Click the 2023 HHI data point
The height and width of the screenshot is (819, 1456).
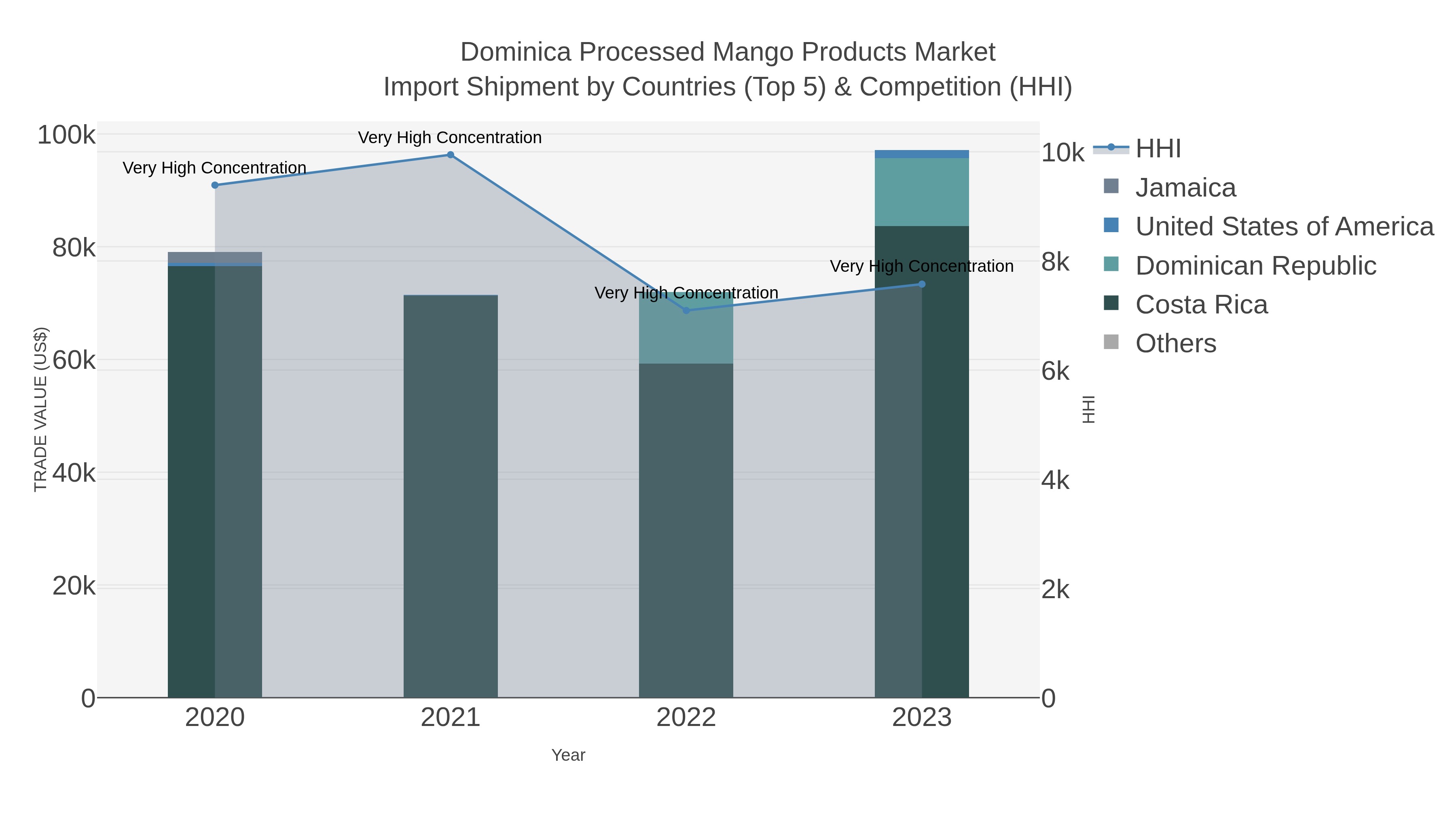[922, 284]
